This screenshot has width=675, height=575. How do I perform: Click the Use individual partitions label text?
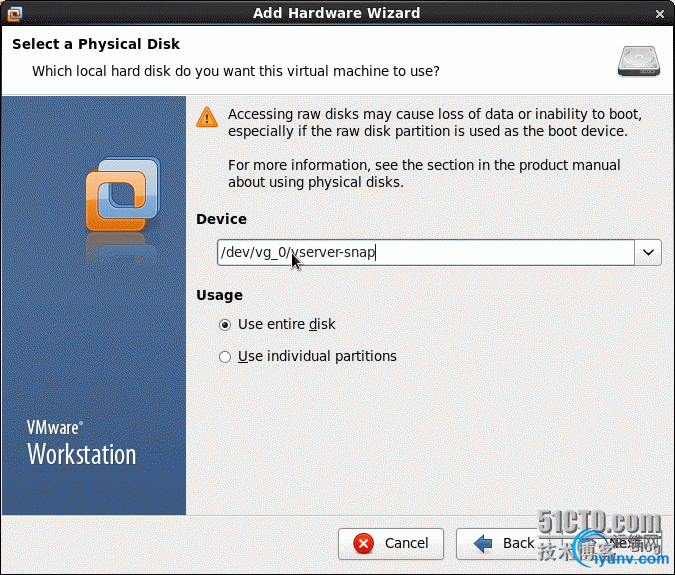pyautogui.click(x=317, y=356)
